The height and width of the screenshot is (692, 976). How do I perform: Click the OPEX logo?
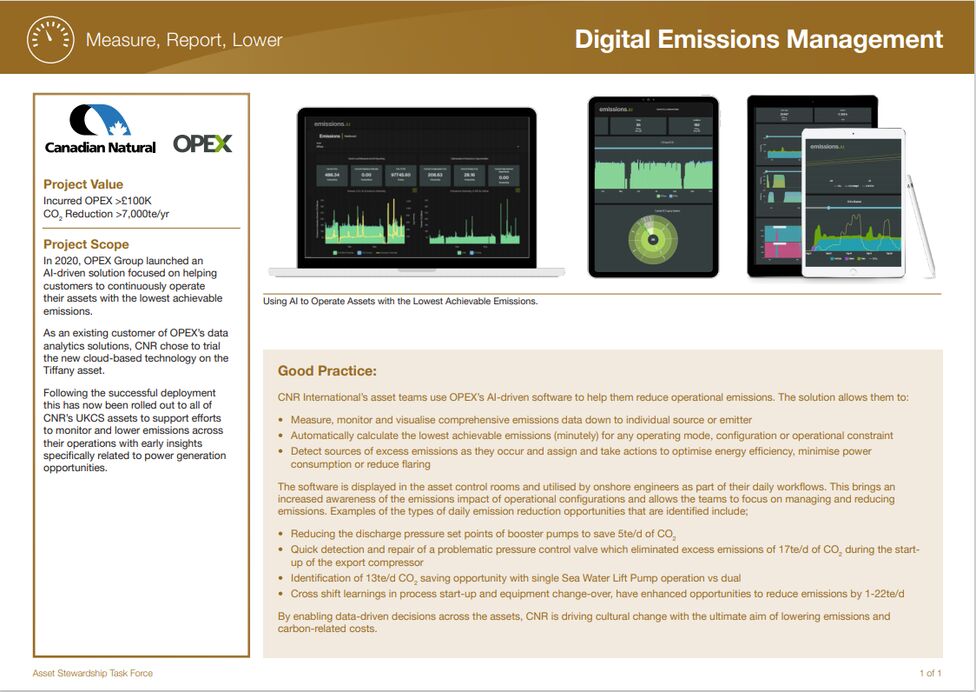pos(202,144)
